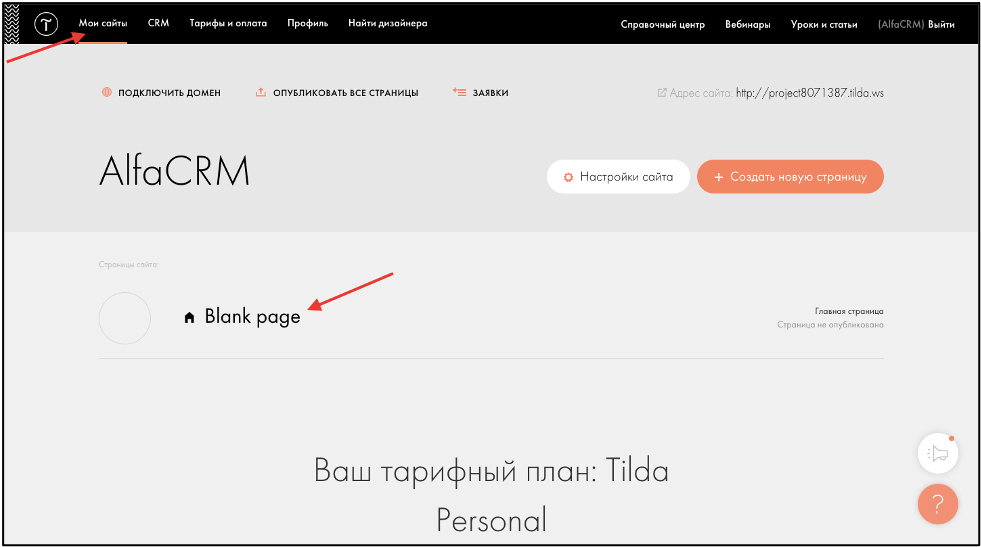The height and width of the screenshot is (547, 981).
Task: Open Уроки и статьи
Action: pyautogui.click(x=824, y=24)
